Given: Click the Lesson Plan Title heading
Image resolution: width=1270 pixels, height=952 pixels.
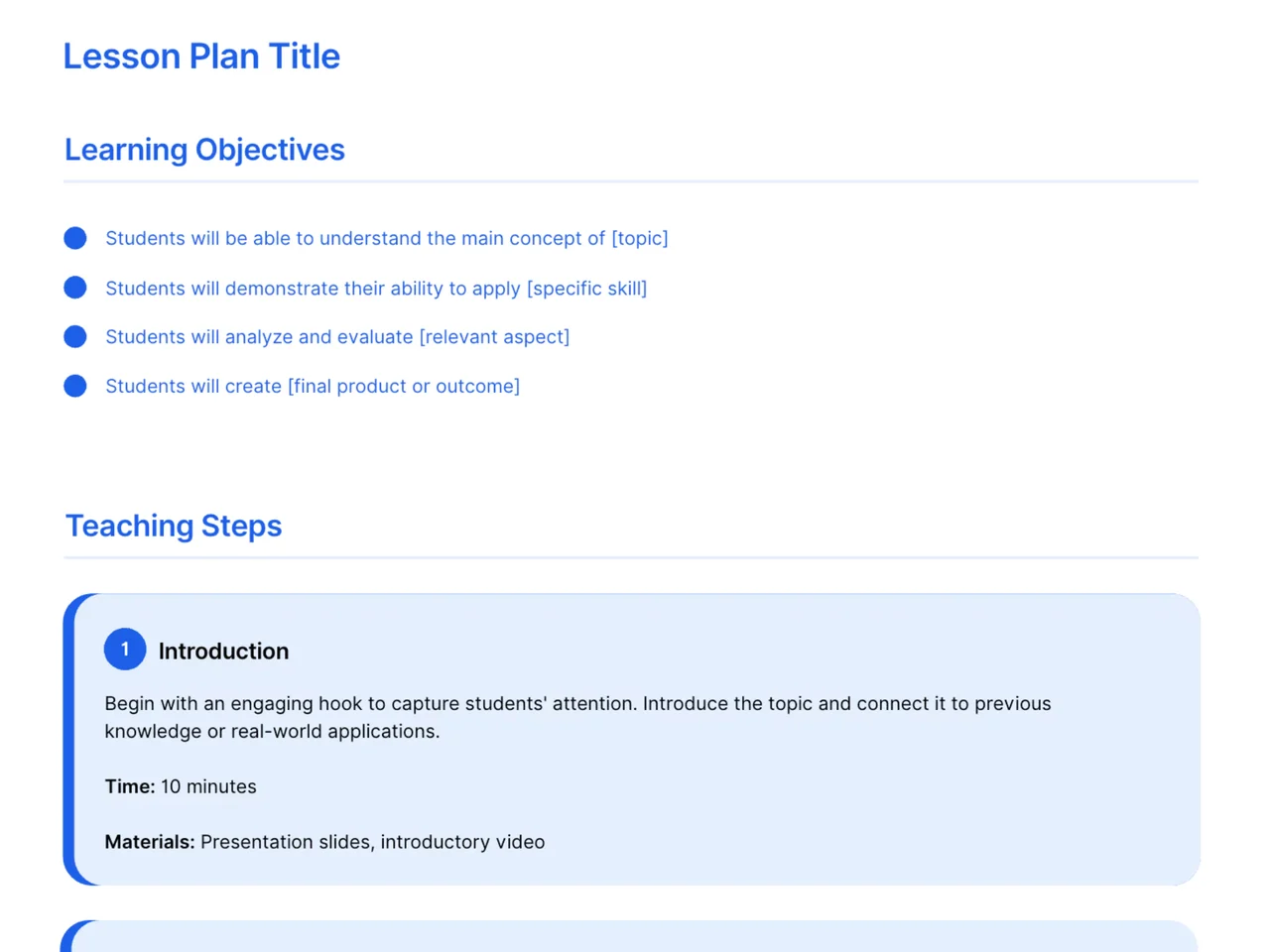Looking at the screenshot, I should [x=201, y=57].
